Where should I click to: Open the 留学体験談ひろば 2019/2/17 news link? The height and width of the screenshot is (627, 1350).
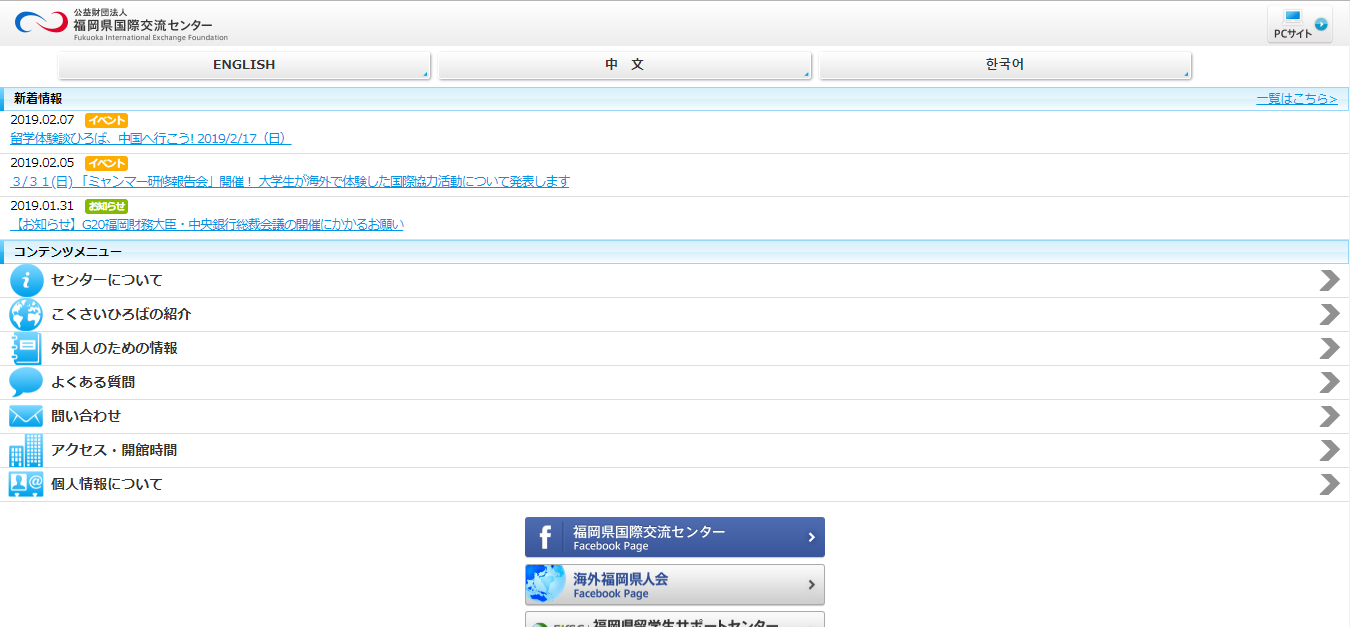(150, 138)
